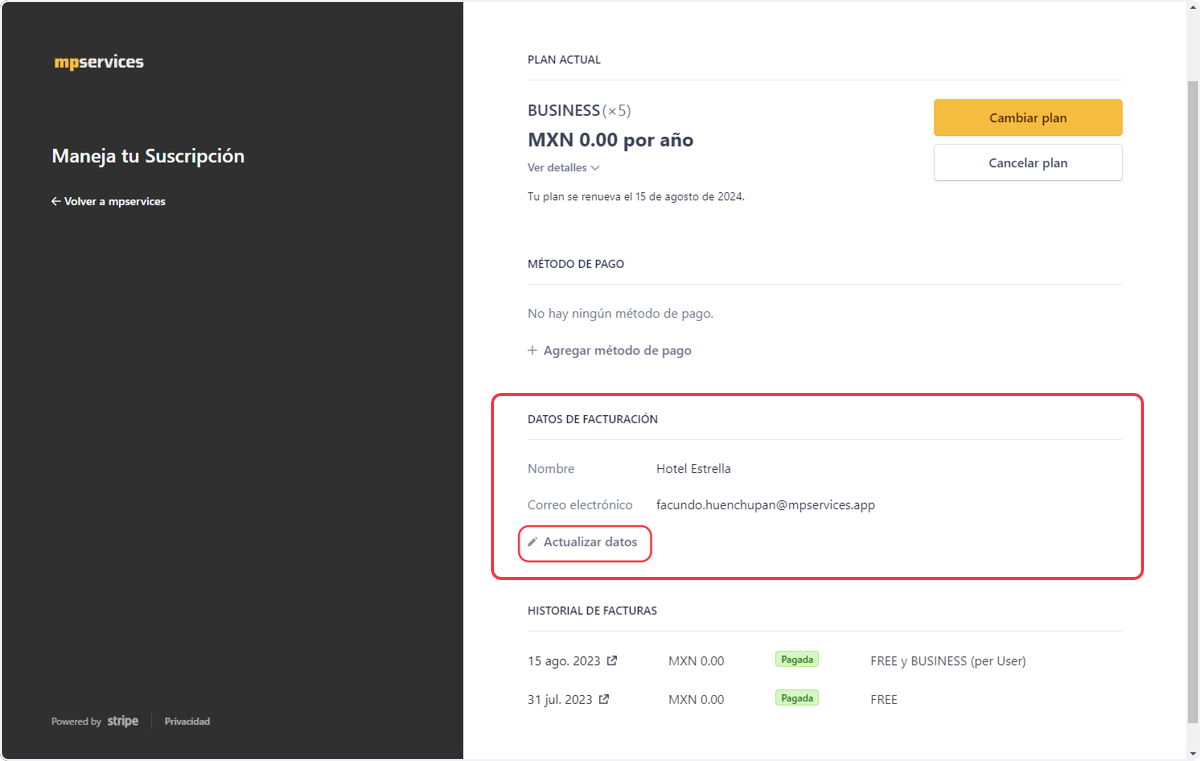Click the Pagada badge on 15 ago. invoice
Viewport: 1200px width, 761px height.
click(797, 659)
